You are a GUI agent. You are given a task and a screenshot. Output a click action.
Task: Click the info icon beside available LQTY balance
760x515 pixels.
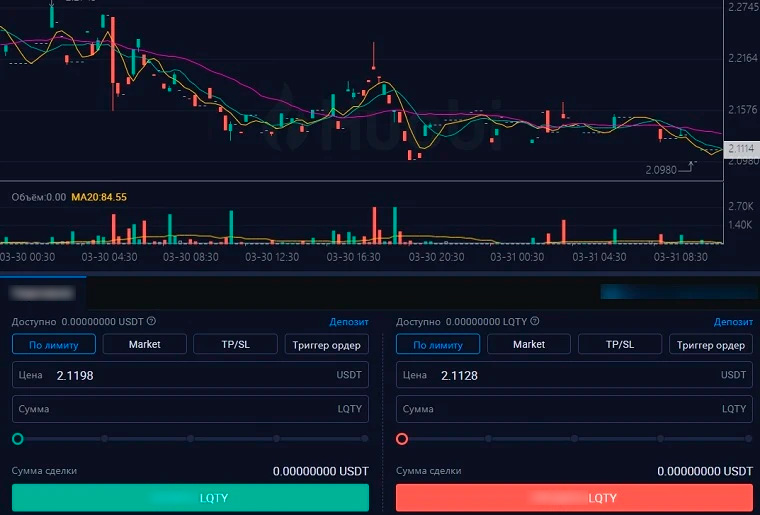point(536,322)
